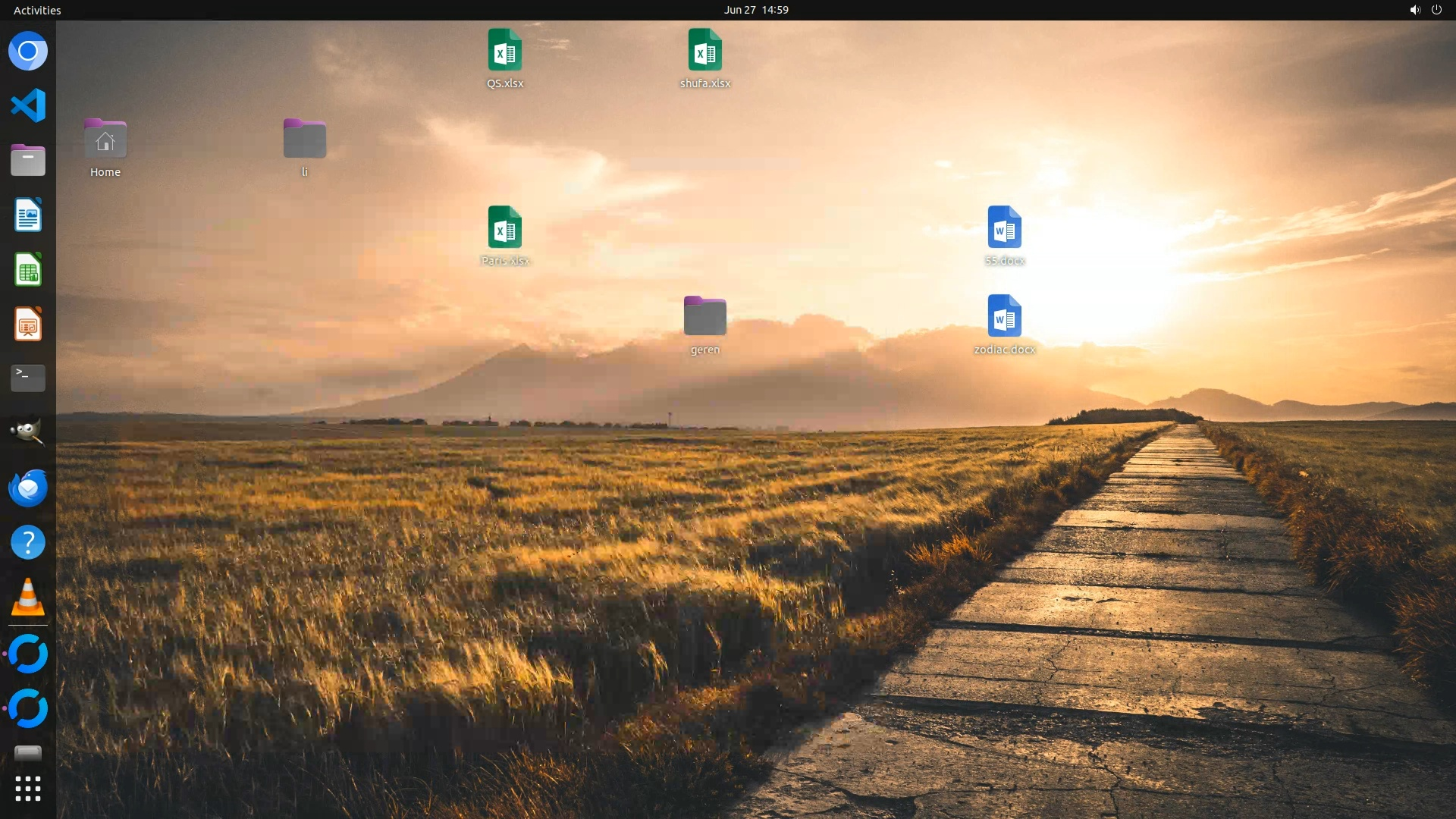Screen dimensions: 1456x819
Task: Select the QS.xlsx desktop file
Action: point(505,51)
